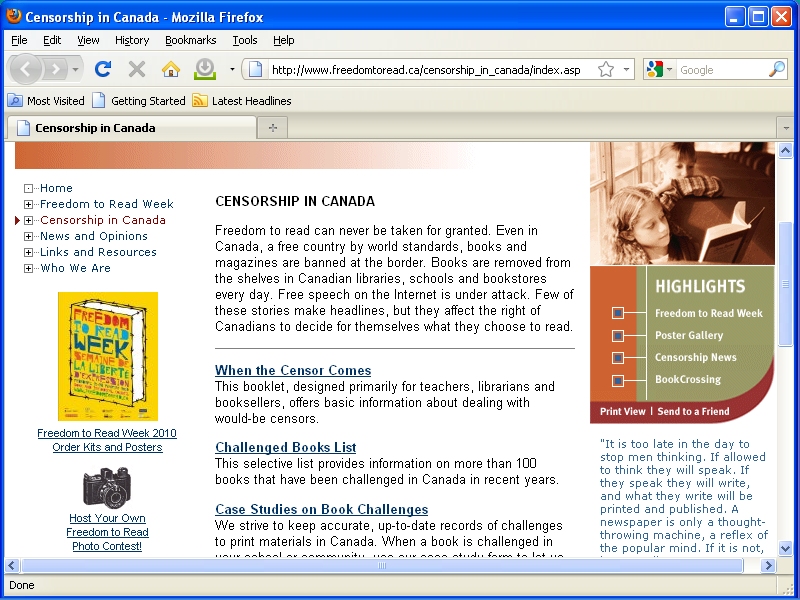Expand Freedom to Read Week tree node
This screenshot has width=800, height=600.
(x=29, y=204)
